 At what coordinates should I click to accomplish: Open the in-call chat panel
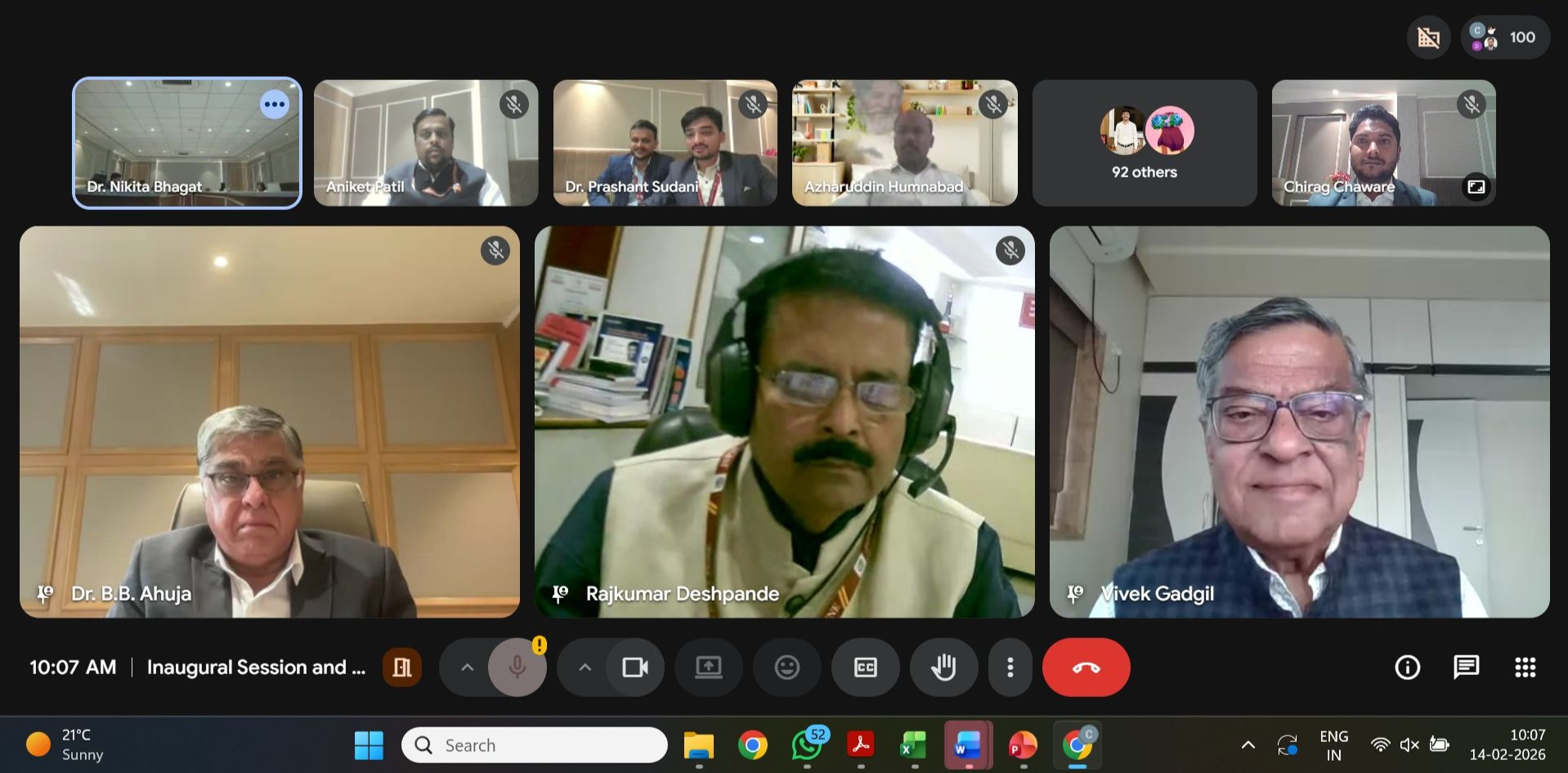(1466, 668)
